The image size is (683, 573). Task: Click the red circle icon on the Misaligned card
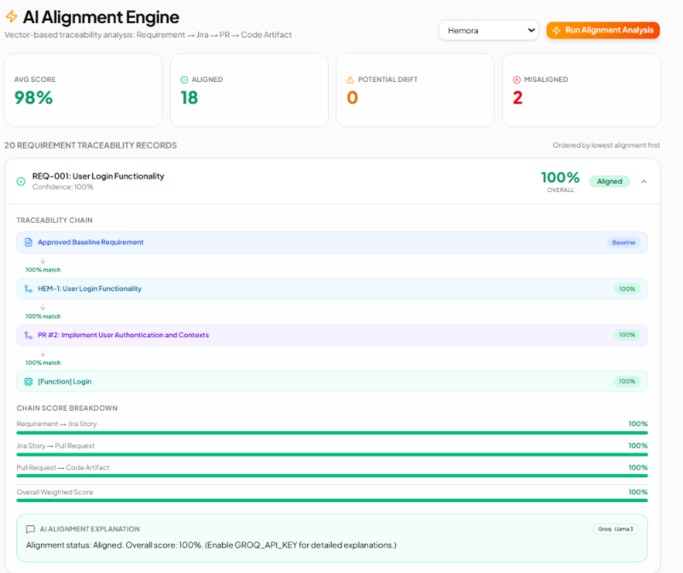[517, 80]
